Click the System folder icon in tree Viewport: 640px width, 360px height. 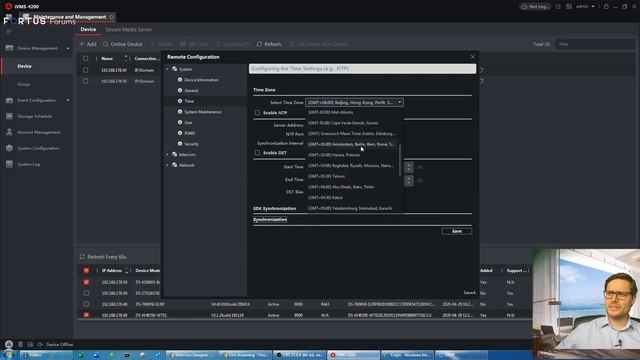175,69
